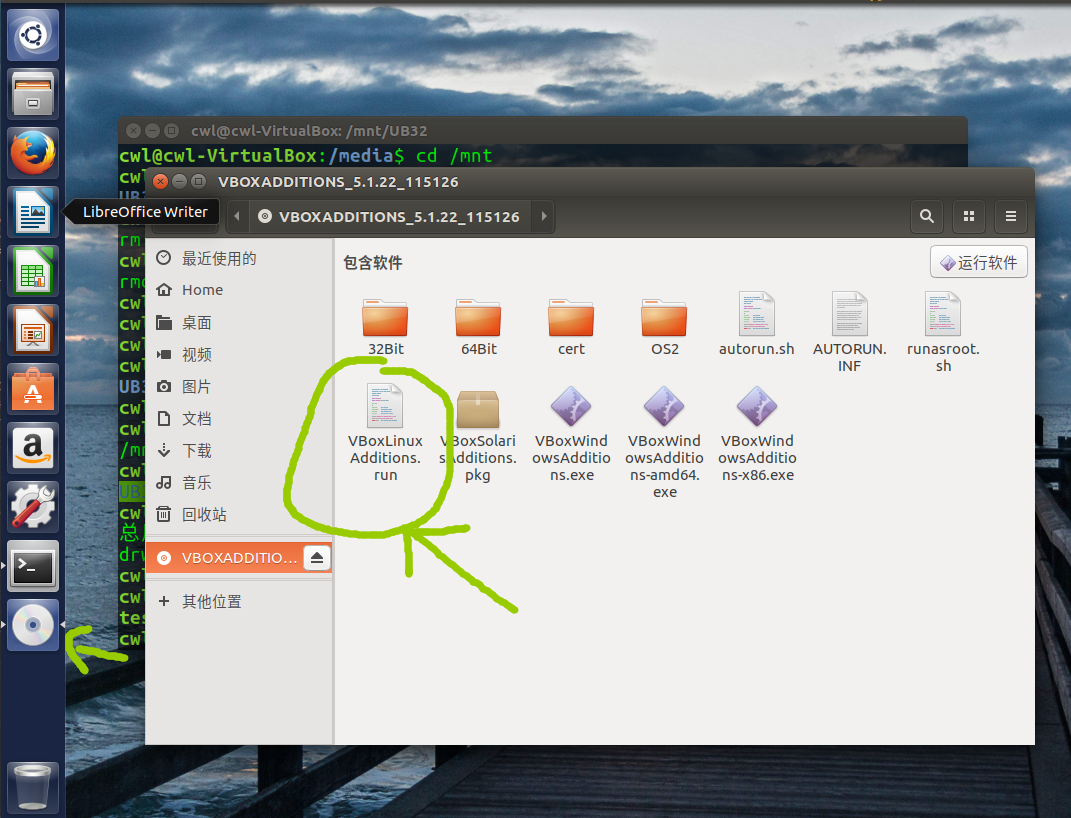The width and height of the screenshot is (1071, 818).
Task: Eject the VBOXADDITIONS disc
Action: (x=317, y=558)
